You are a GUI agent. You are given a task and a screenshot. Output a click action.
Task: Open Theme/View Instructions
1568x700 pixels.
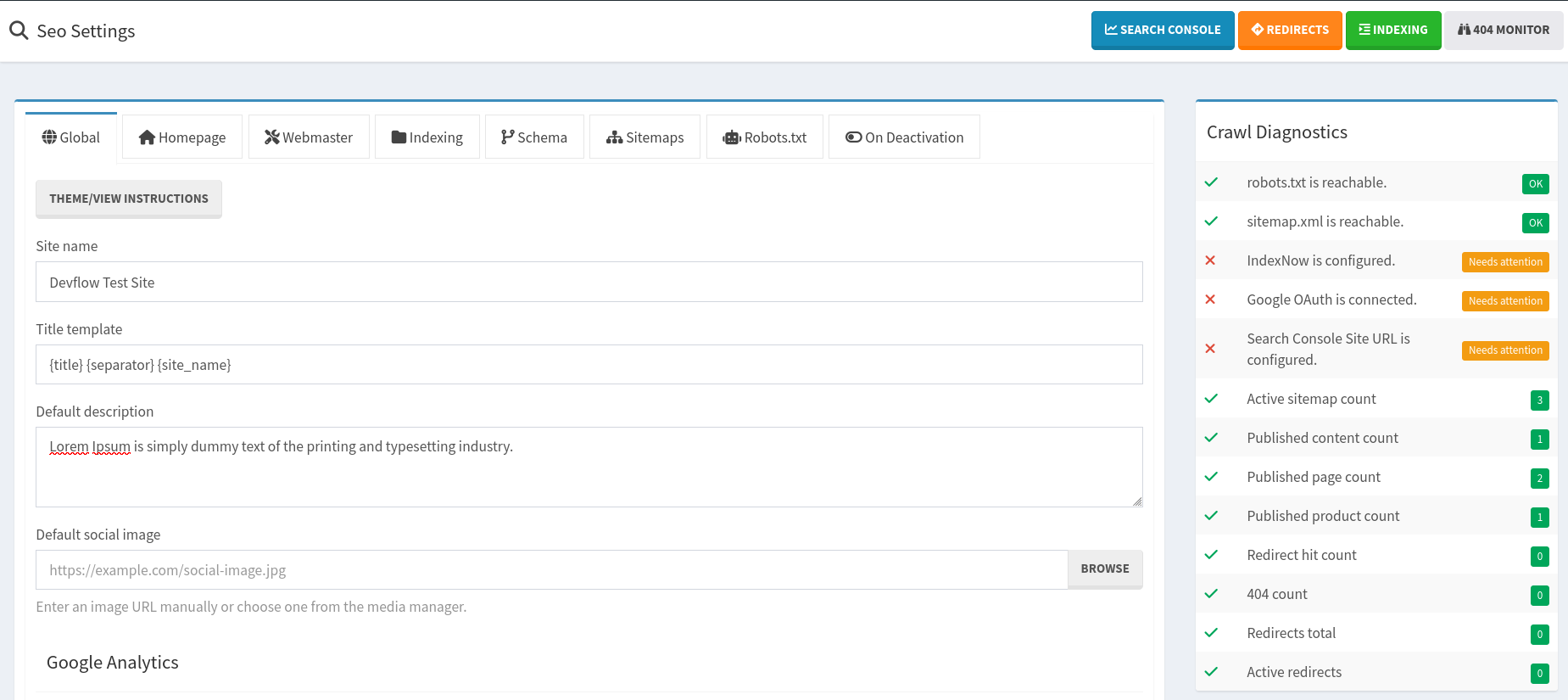tap(129, 199)
